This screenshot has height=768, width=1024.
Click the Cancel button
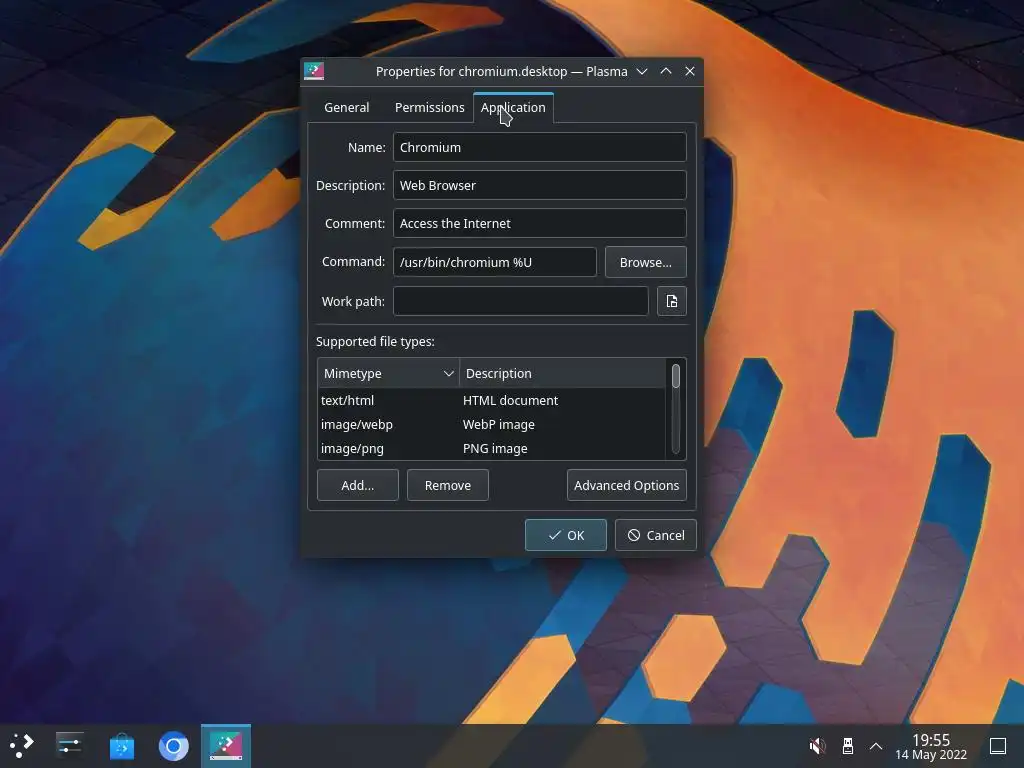(656, 535)
